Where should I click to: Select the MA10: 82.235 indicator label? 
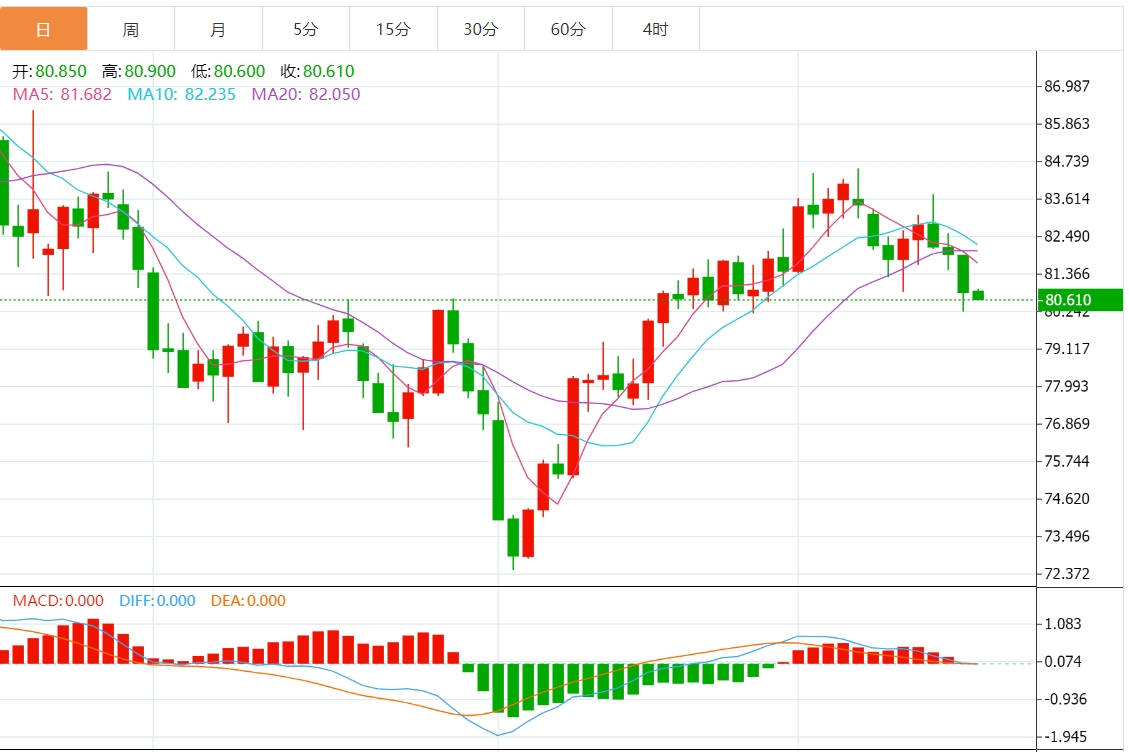coord(181,94)
